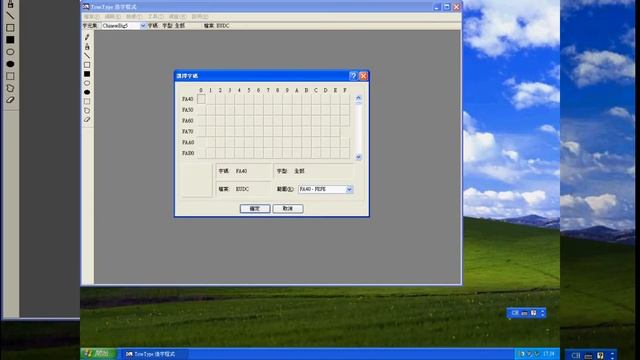Click the code grid scroll-up arrow
This screenshot has height=360, width=640.
[358, 98]
